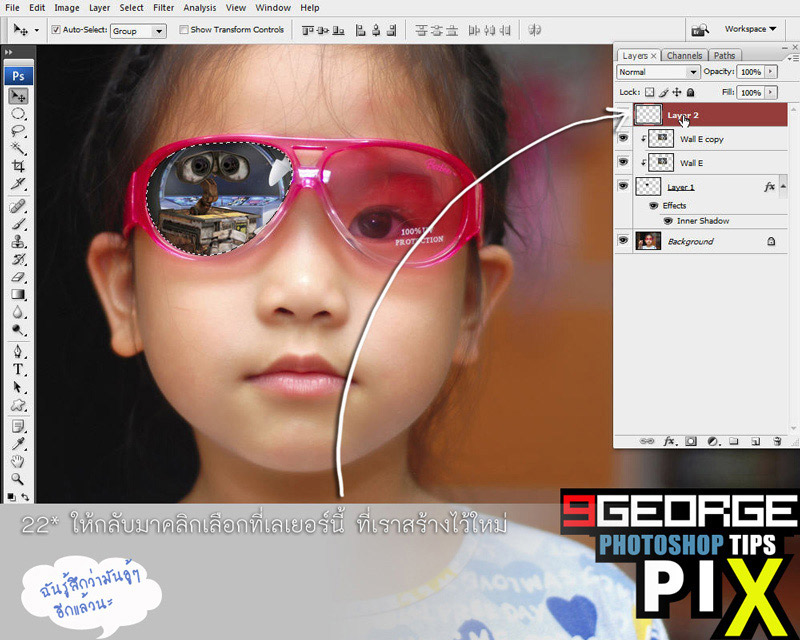Viewport: 800px width, 640px height.
Task: Select the Custom Shape tool
Action: click(18, 405)
